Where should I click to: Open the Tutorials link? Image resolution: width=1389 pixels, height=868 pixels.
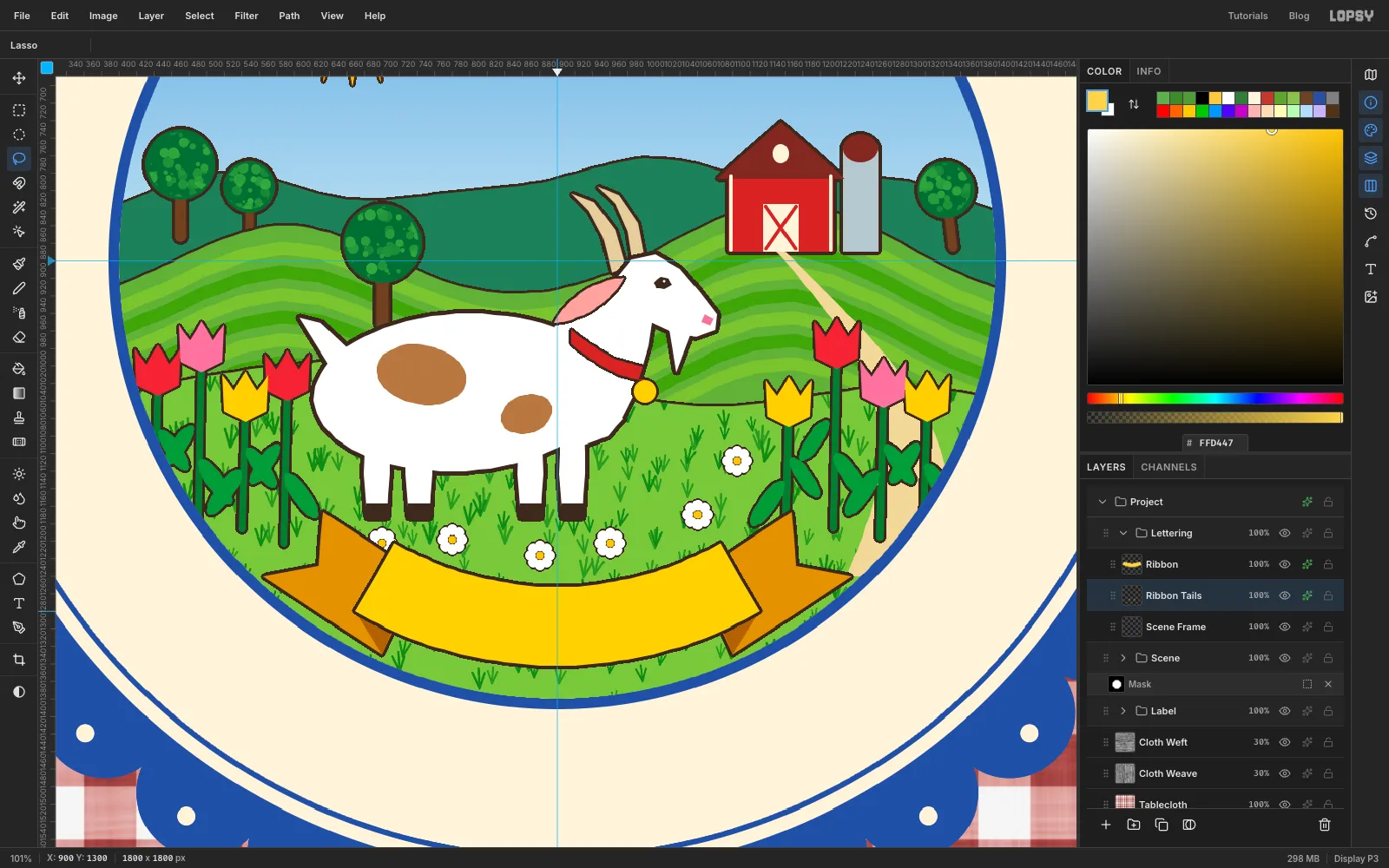[1247, 16]
